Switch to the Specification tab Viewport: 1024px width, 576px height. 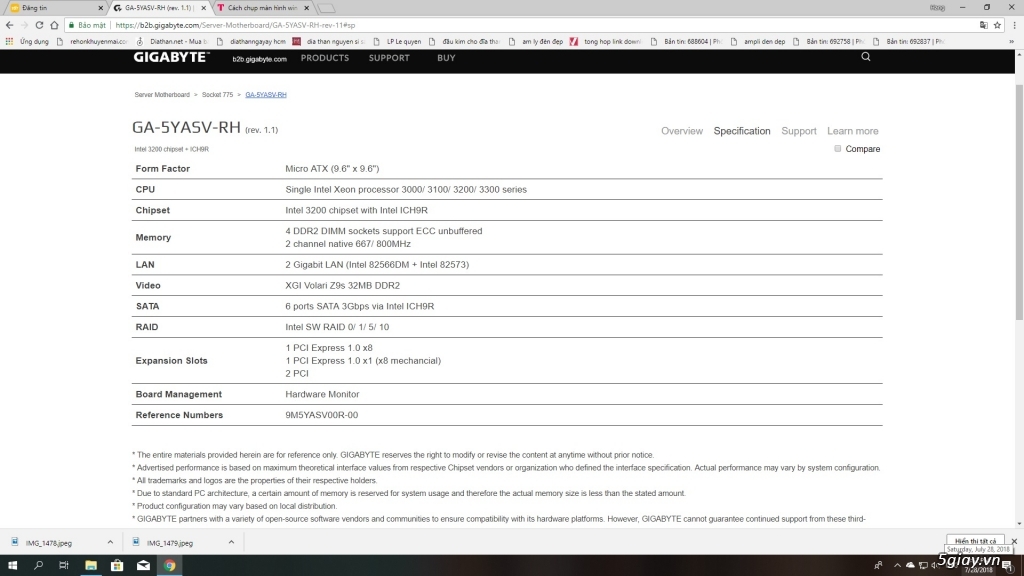coord(741,131)
